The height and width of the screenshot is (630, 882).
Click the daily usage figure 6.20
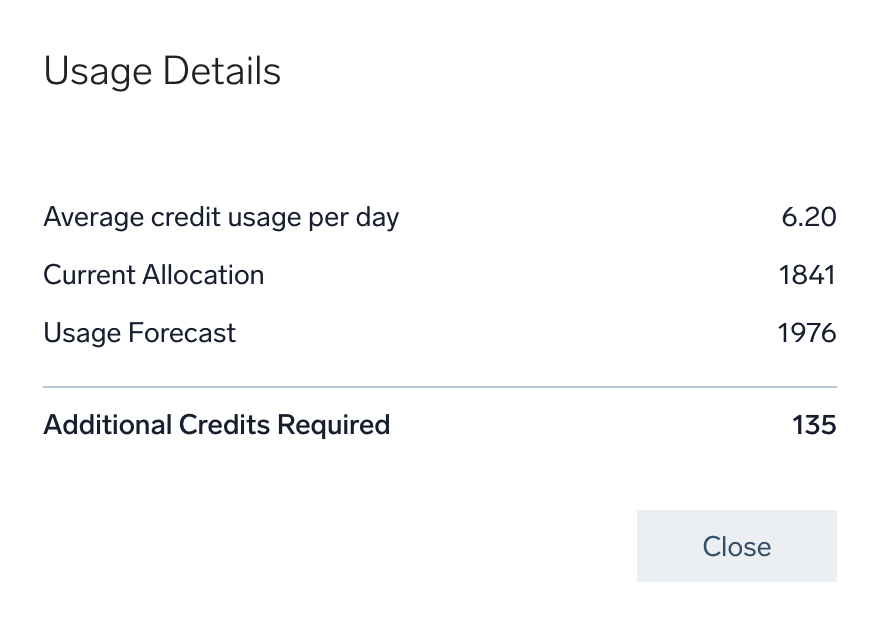pyautogui.click(x=809, y=217)
